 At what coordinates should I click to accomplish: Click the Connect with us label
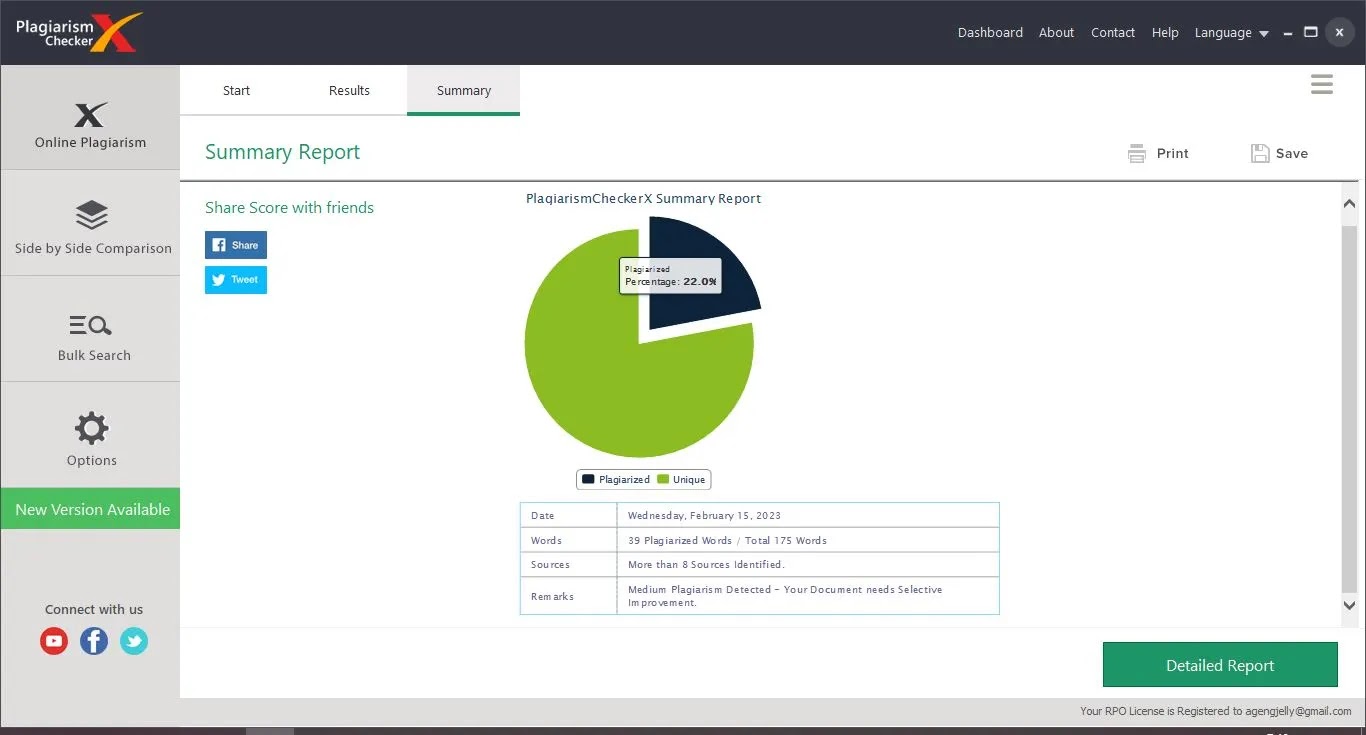[94, 609]
